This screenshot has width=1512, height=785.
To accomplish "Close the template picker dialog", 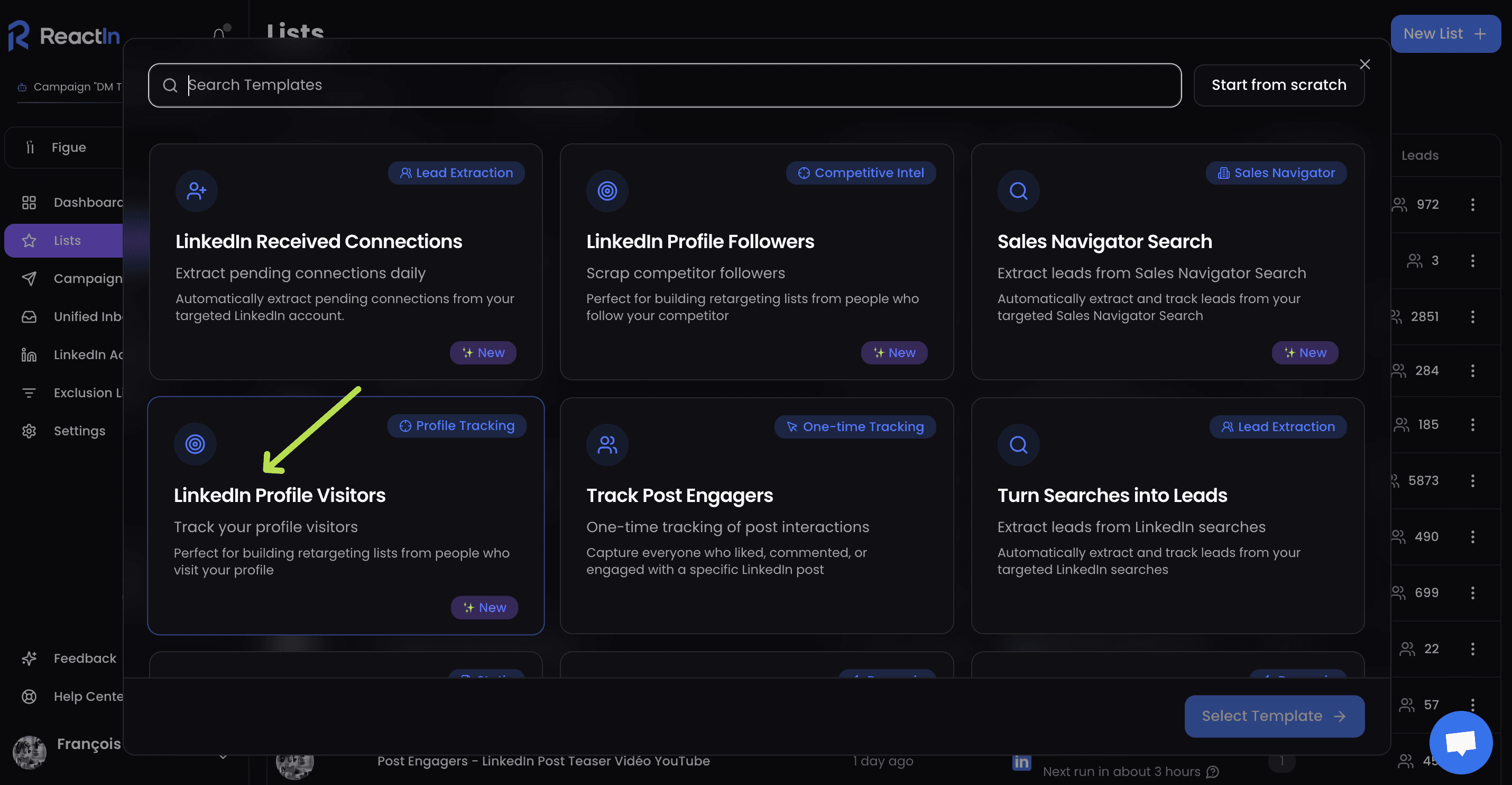I will [1365, 64].
